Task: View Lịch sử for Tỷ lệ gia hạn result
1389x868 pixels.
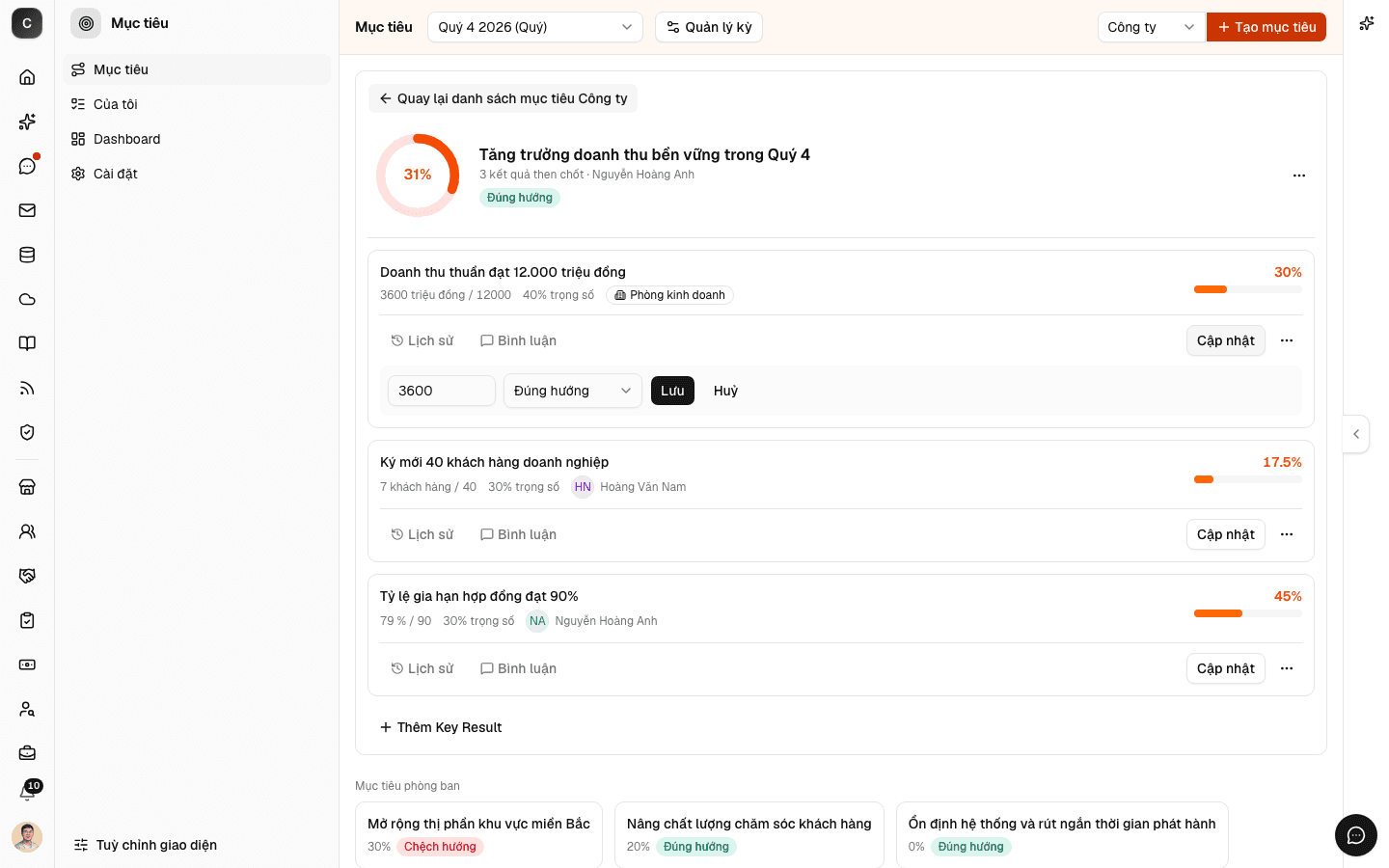Action: 422,668
